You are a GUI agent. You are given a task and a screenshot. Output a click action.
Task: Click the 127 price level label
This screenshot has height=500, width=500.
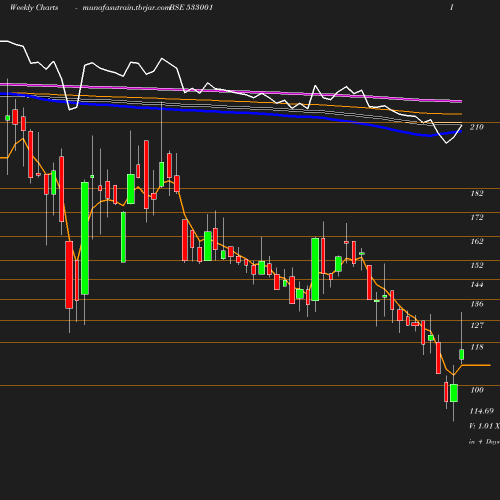[477, 325]
